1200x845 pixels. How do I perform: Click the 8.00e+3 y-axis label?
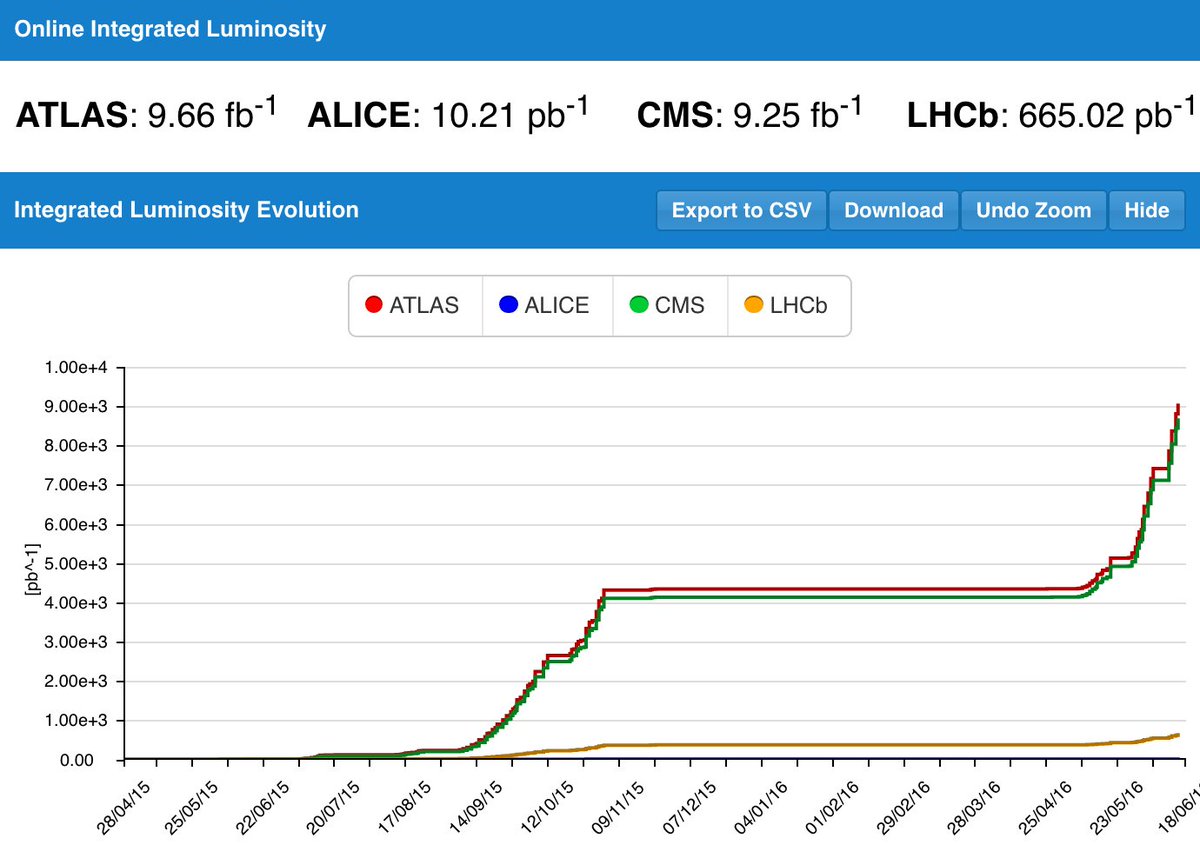75,446
